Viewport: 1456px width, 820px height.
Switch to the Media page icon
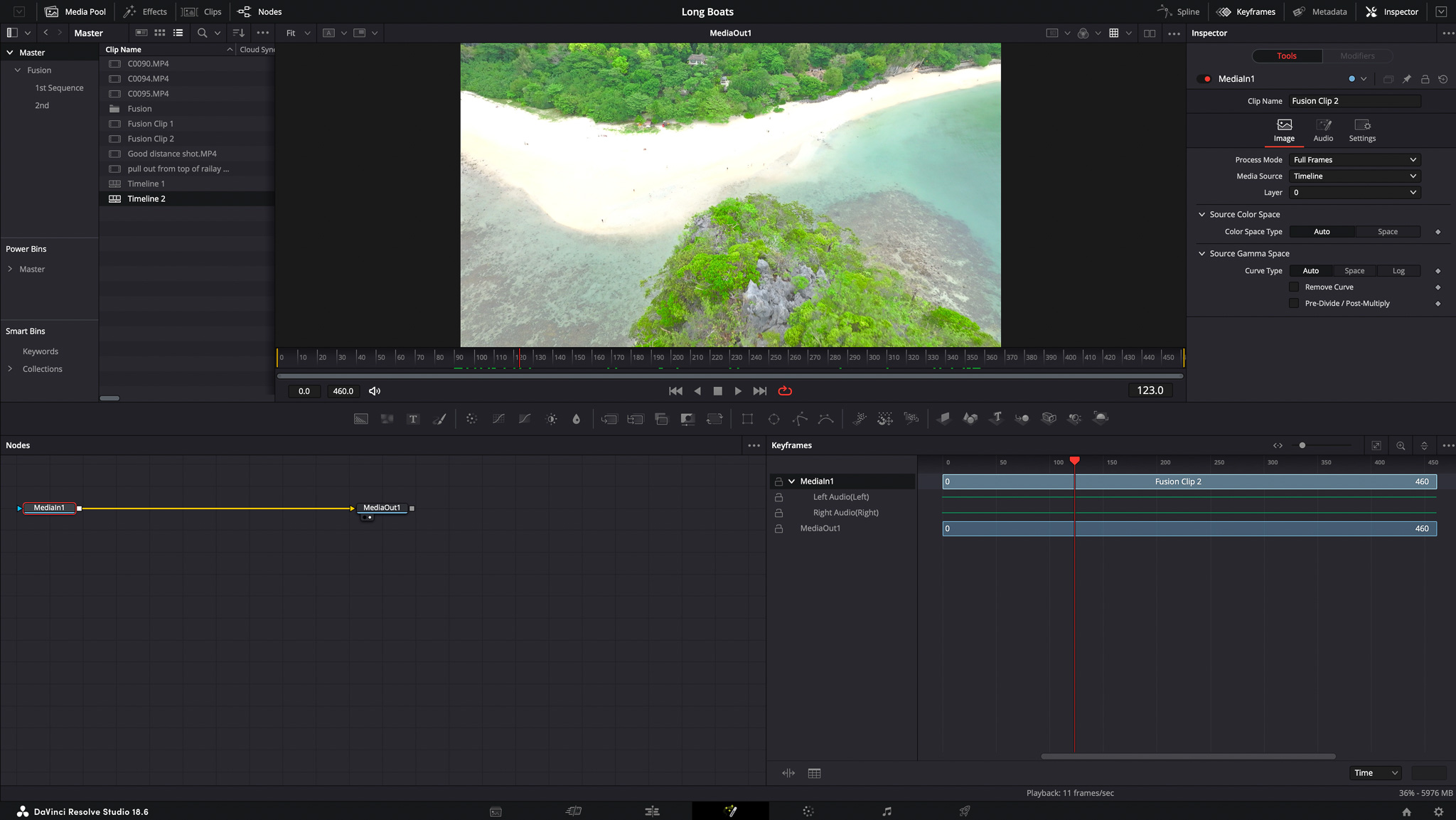point(496,811)
